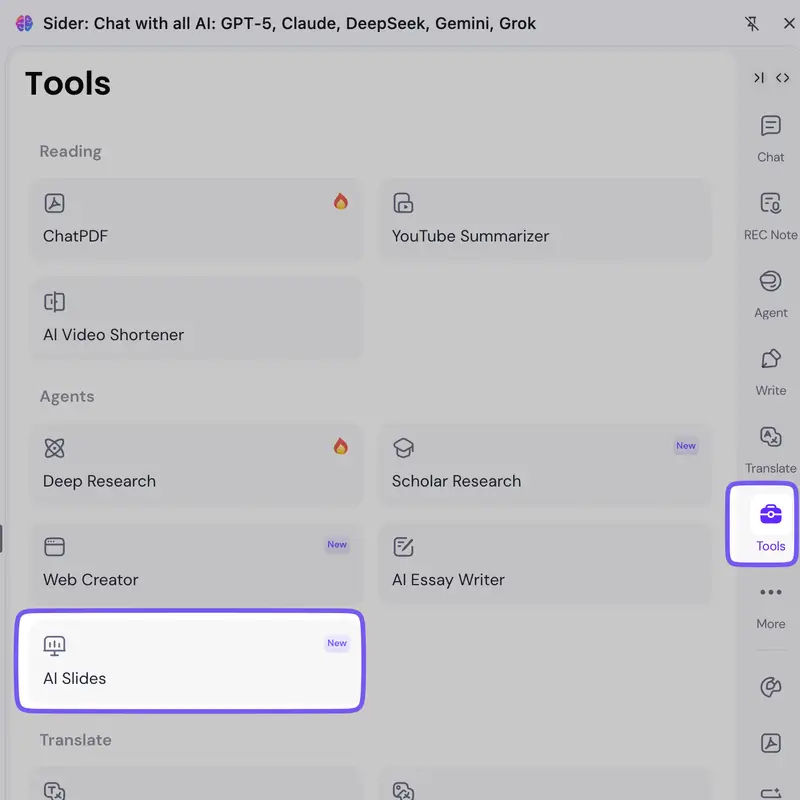Open the PDF icon in right sidebar
800x800 pixels.
click(770, 743)
